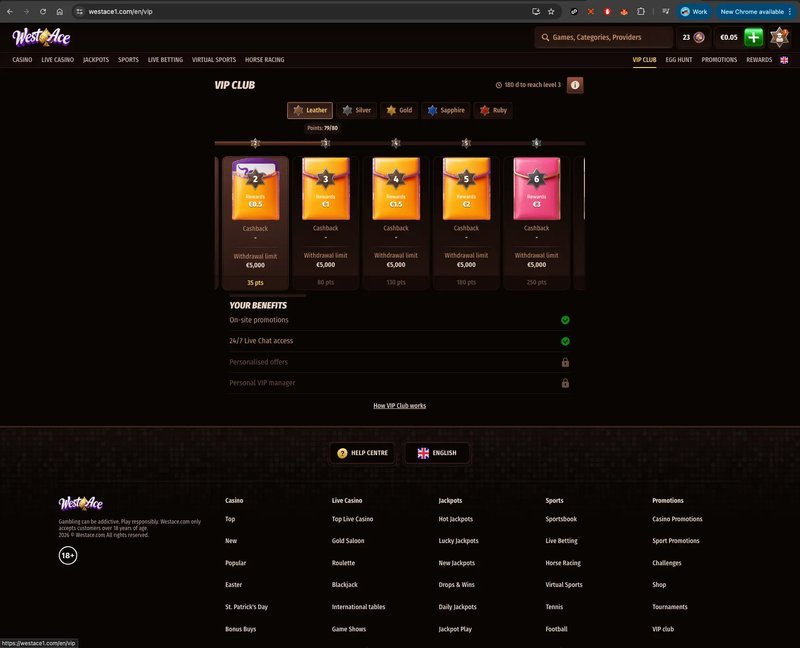800x648 pixels.
Task: Open Chrome media controls icon
Action: [665, 11]
